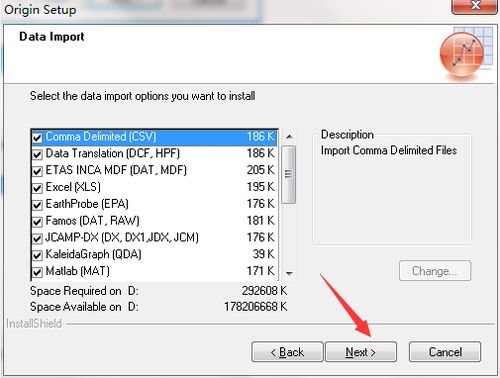Uncheck the EarthProbe (EPA) checkbox
This screenshot has width=500, height=378.
click(37, 205)
